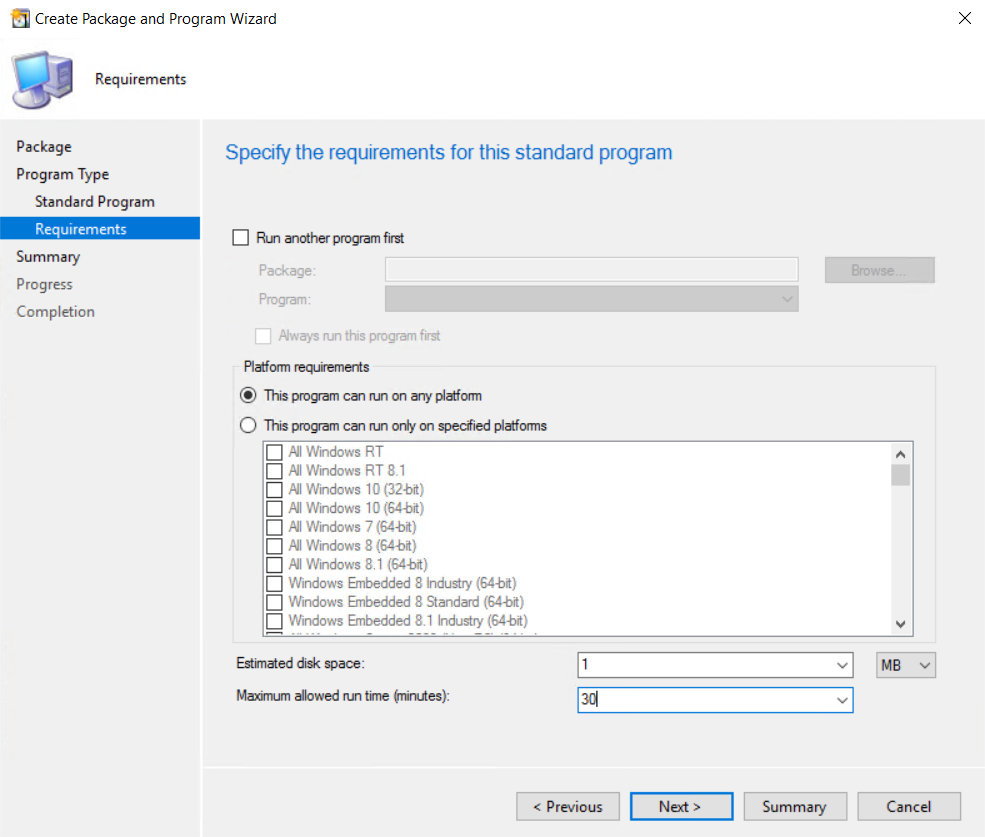Open the Estimated disk space dropdown
This screenshot has height=837, width=985.
click(841, 666)
